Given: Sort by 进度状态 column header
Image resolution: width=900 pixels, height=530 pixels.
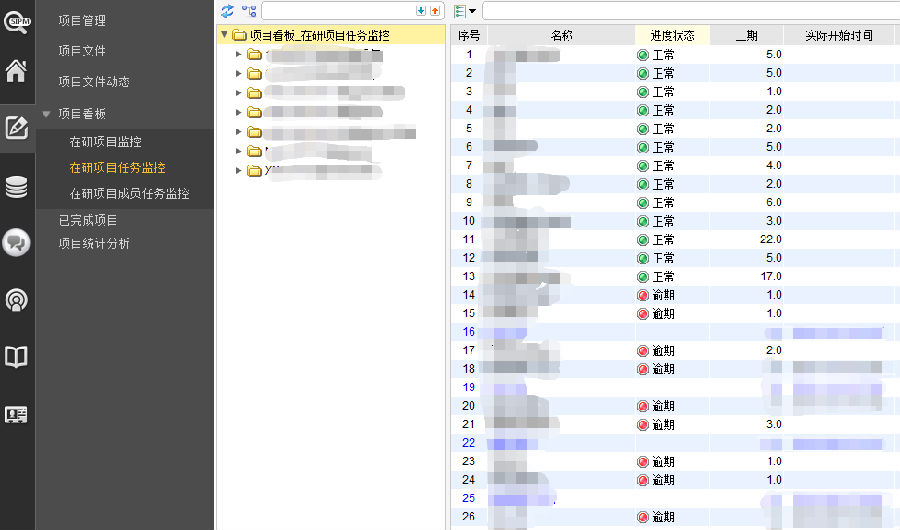Looking at the screenshot, I should click(672, 36).
